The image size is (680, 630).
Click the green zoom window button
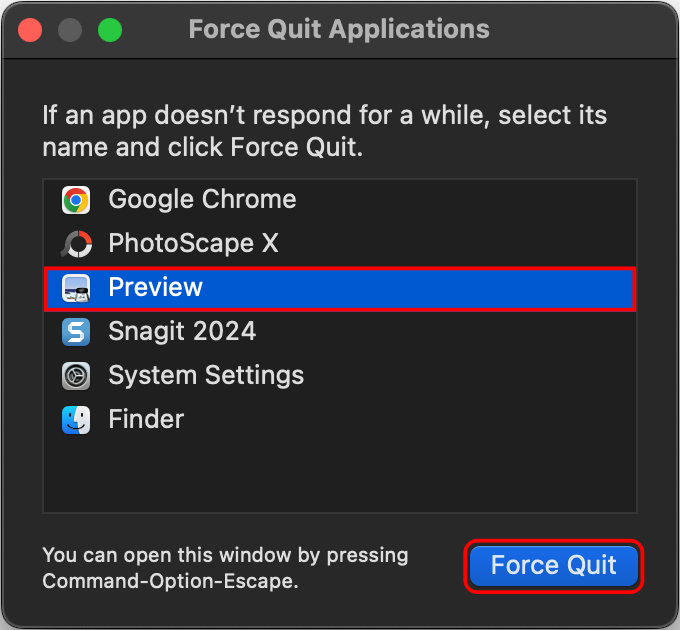click(x=110, y=29)
